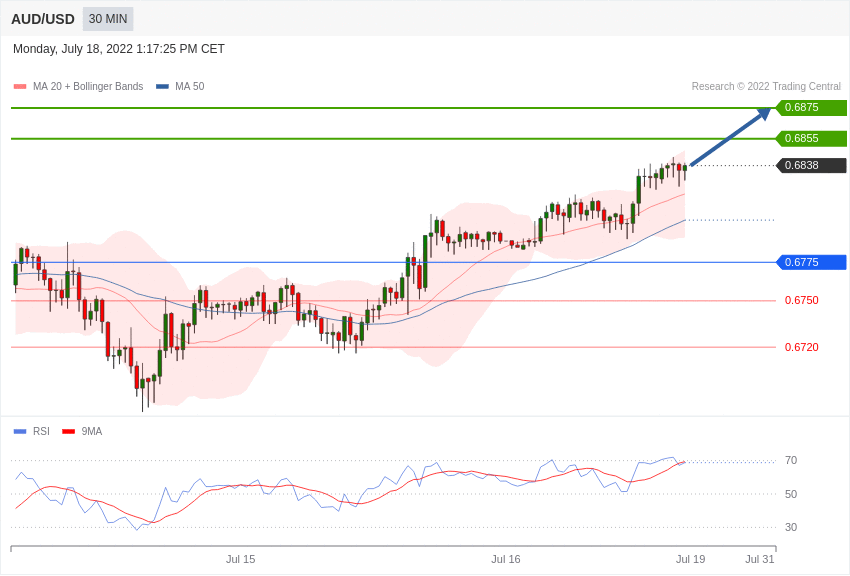
Task: Click the 0.6875 resistance price tag
Action: [811, 107]
